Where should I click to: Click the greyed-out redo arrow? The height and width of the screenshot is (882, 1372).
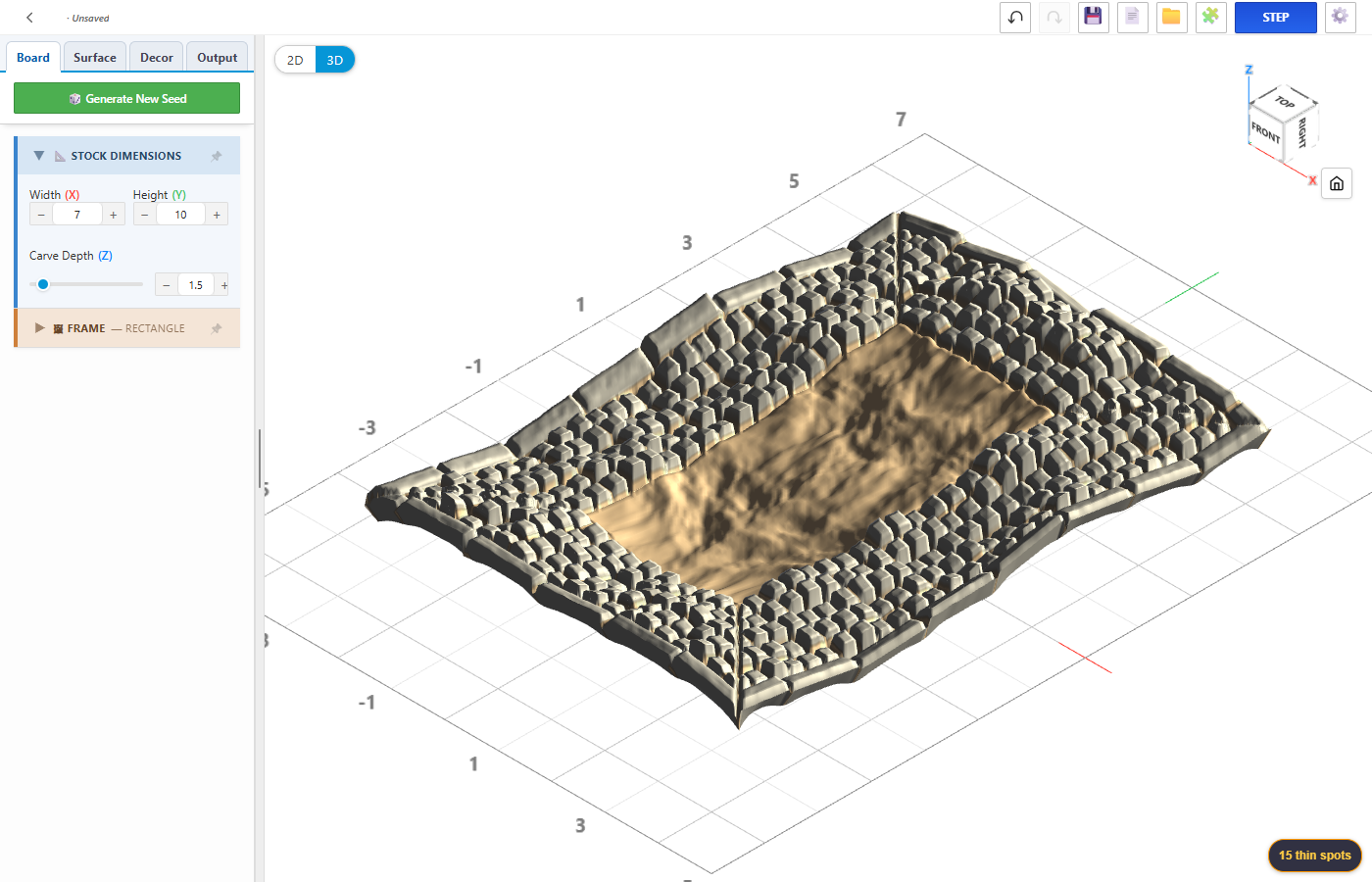tap(1054, 18)
